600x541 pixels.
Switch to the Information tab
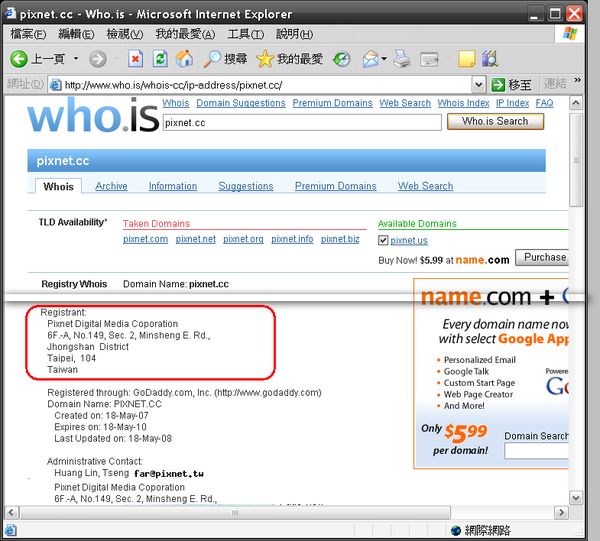(x=173, y=186)
